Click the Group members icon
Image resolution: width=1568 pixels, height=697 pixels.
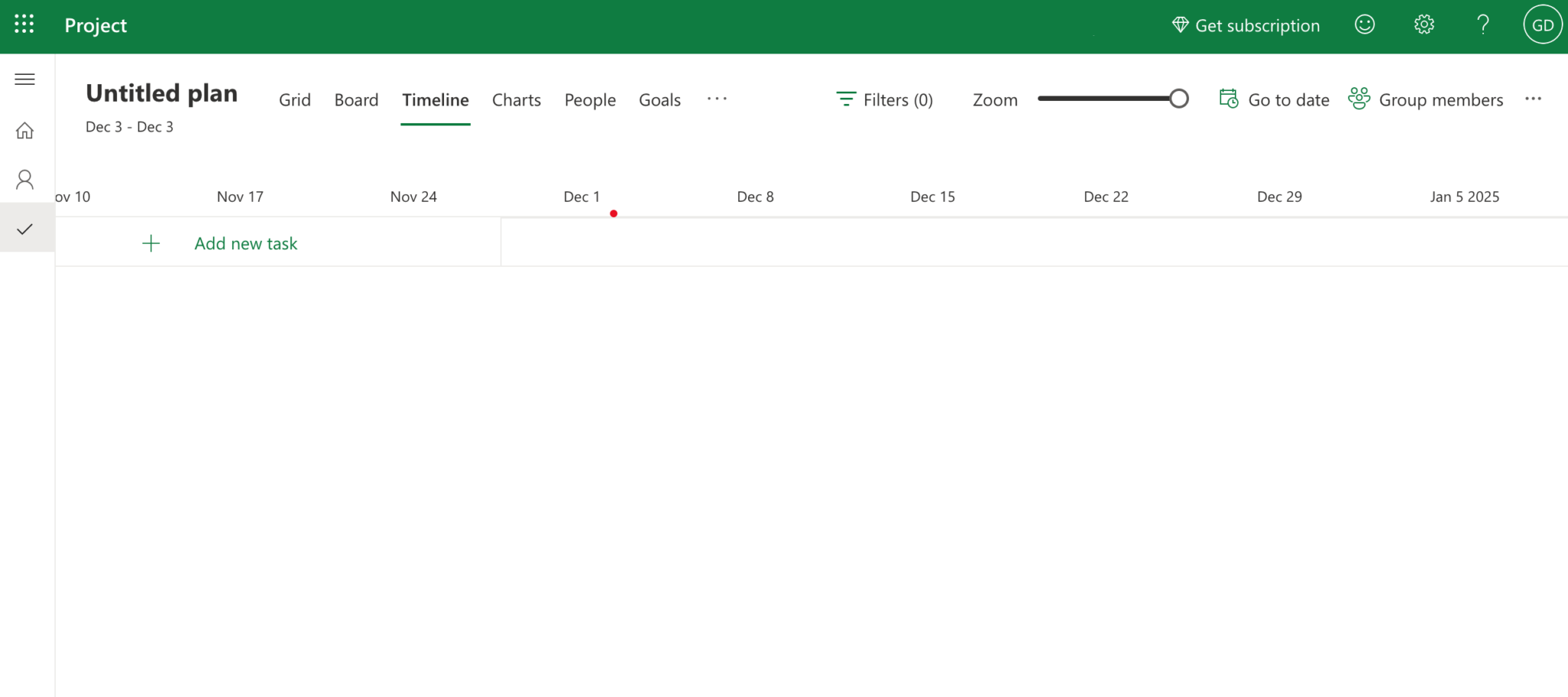click(1359, 99)
